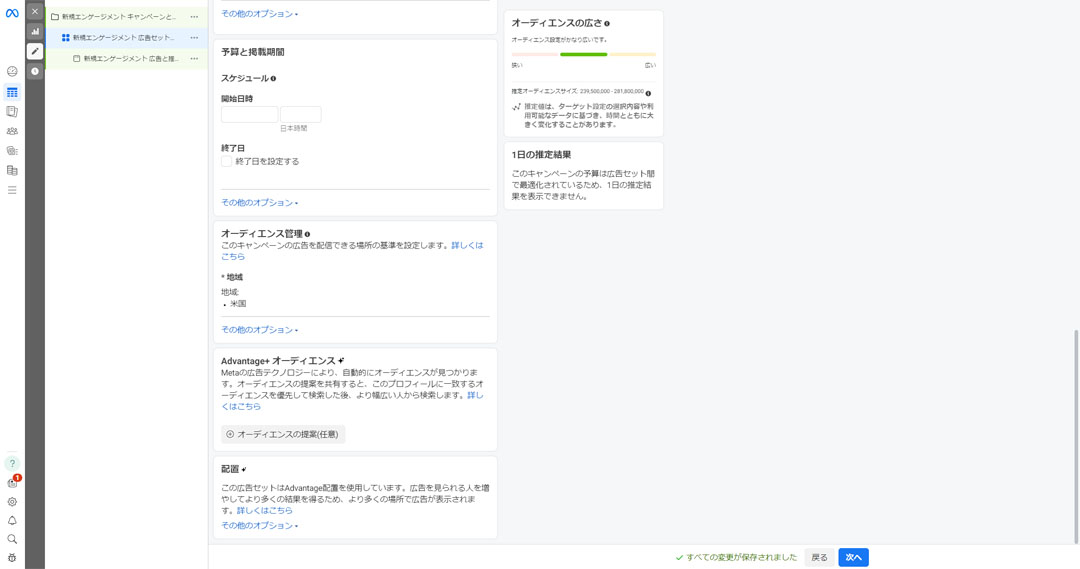Click the info icon beside オーディエンス管理
This screenshot has height=569, width=1080.
click(x=307, y=234)
